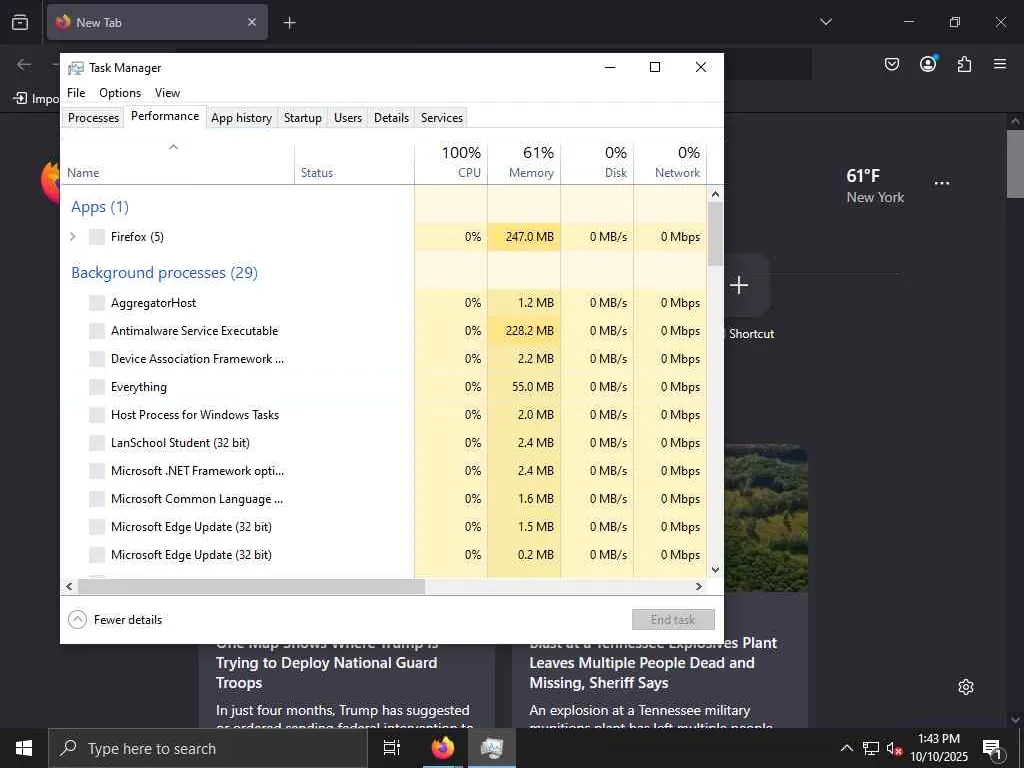1024x768 pixels.
Task: Click the Background processes (29) group heading
Action: point(165,273)
